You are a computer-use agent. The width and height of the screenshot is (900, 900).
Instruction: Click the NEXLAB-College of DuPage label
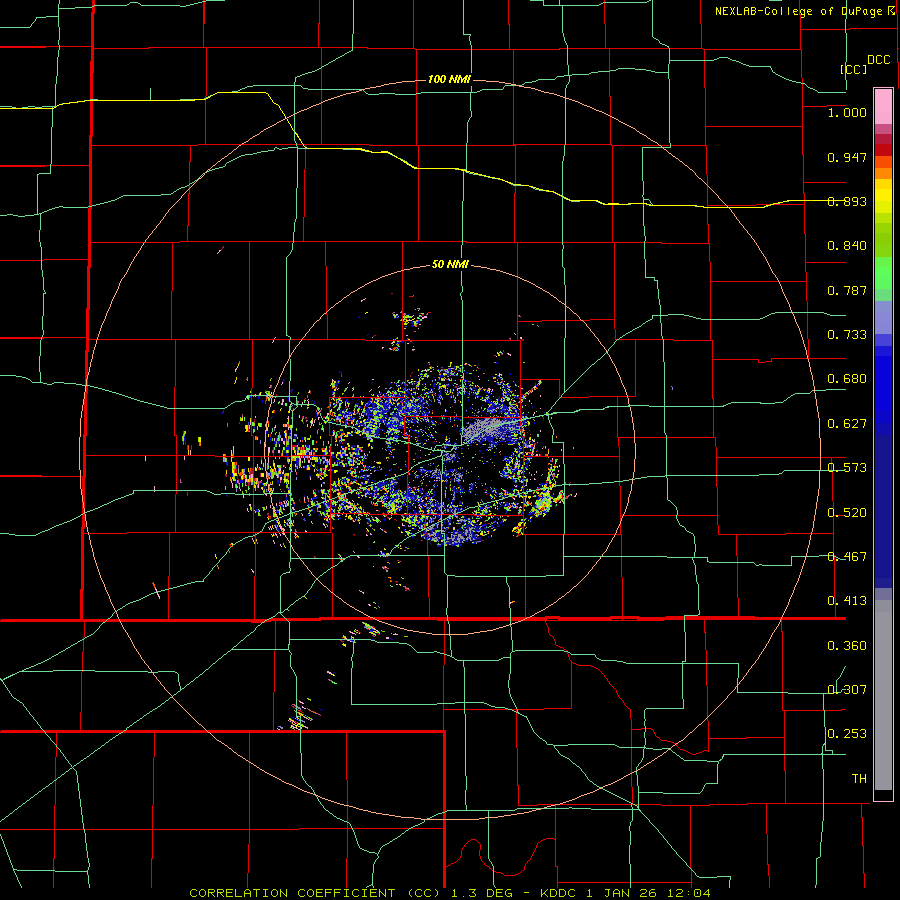[800, 11]
